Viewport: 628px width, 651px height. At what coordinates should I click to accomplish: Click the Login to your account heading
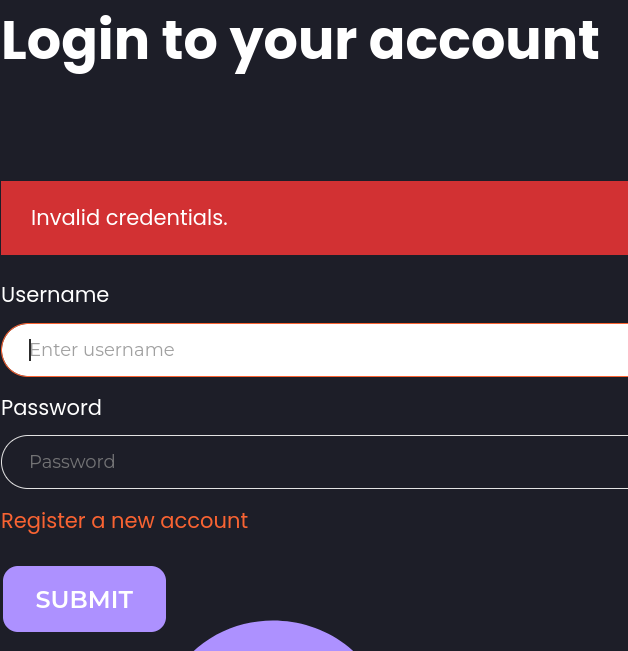[x=300, y=42]
